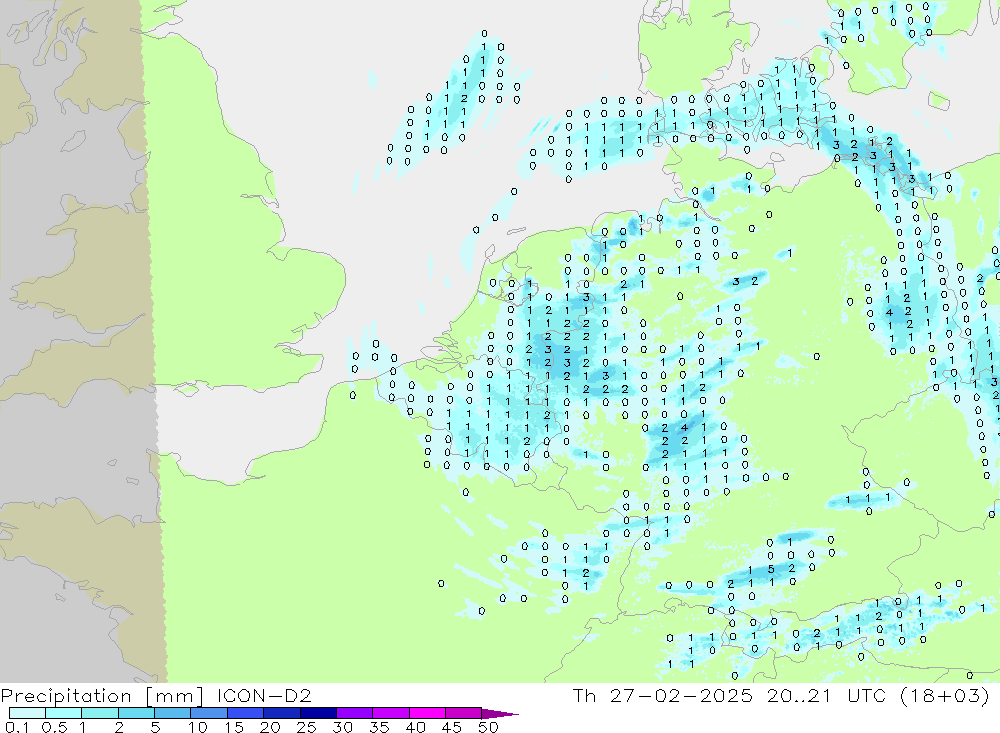Click the '15' legend value label
Viewport: 1000px width, 733px height.
click(x=234, y=727)
